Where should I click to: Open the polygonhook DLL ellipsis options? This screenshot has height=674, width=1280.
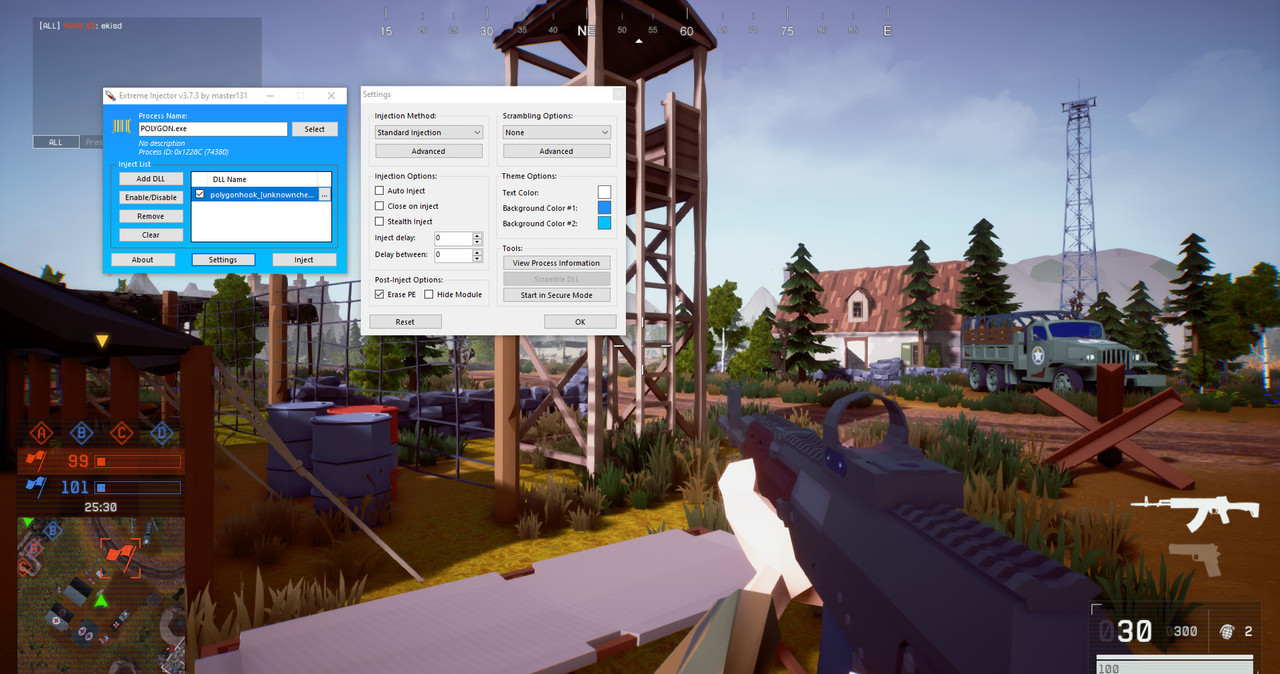[x=324, y=195]
